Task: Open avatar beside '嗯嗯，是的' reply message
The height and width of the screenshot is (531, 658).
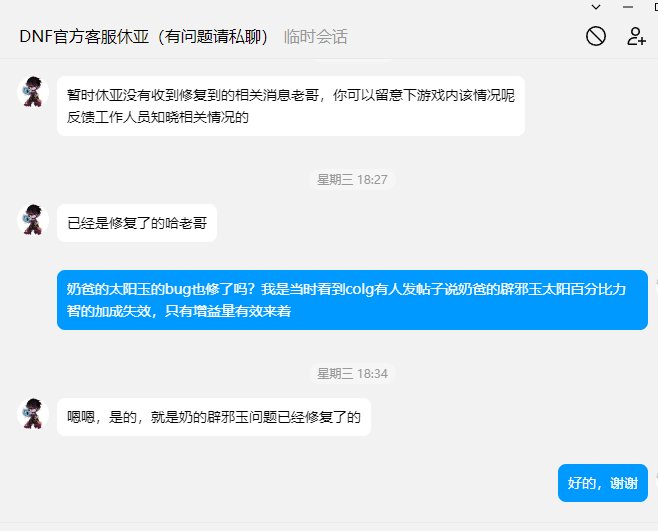Action: (33, 413)
